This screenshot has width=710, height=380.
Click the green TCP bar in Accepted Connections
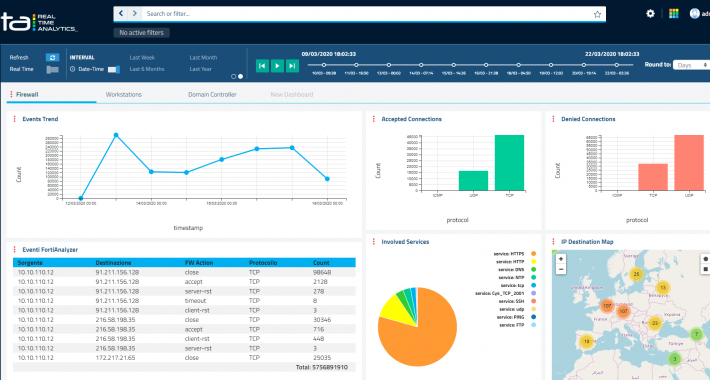point(509,163)
